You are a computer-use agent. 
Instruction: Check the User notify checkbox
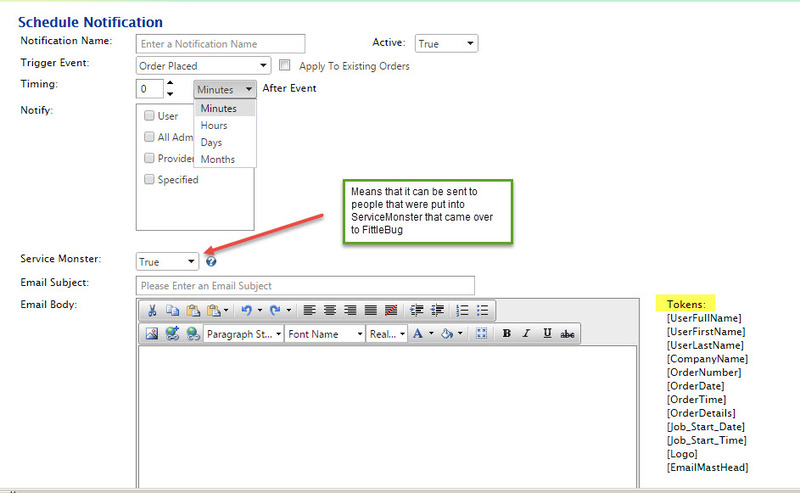tap(149, 116)
